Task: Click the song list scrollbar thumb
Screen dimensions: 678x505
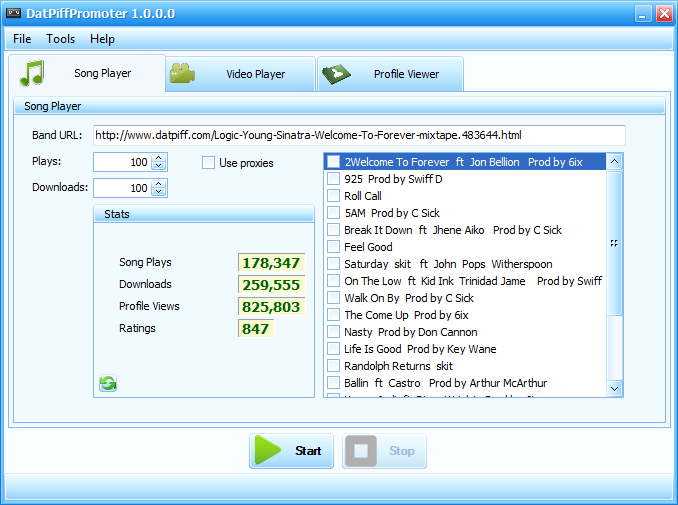Action: coord(614,243)
